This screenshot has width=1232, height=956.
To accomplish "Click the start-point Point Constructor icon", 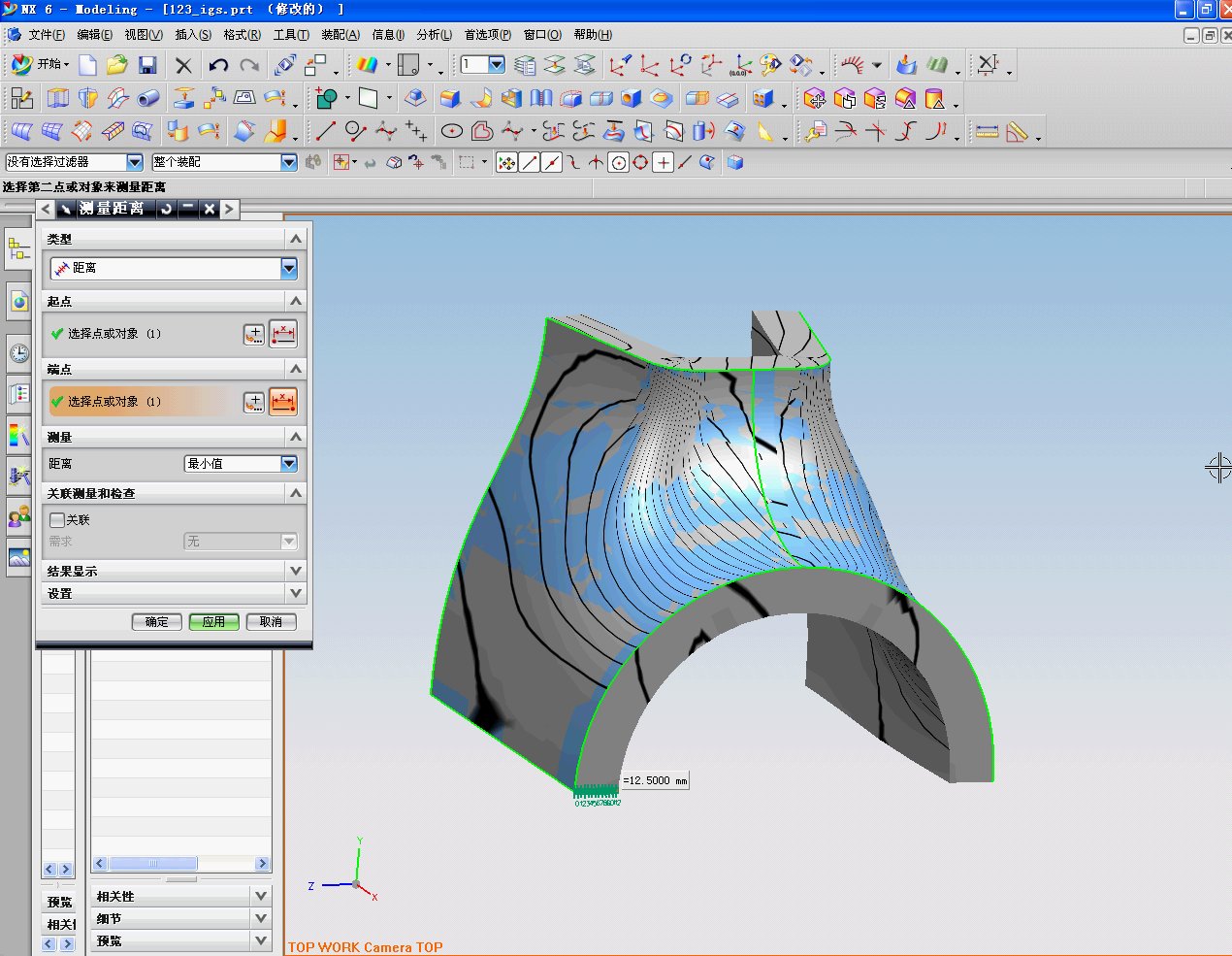I will pos(253,334).
